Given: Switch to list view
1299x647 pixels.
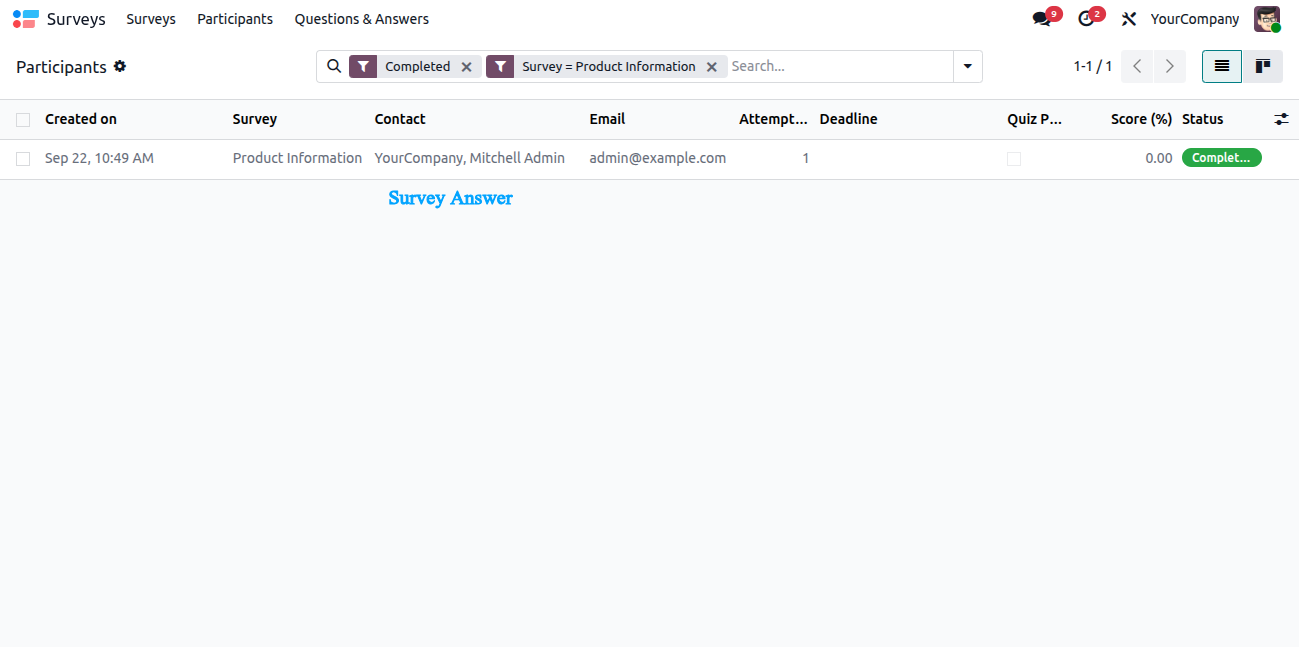Looking at the screenshot, I should click(x=1222, y=66).
